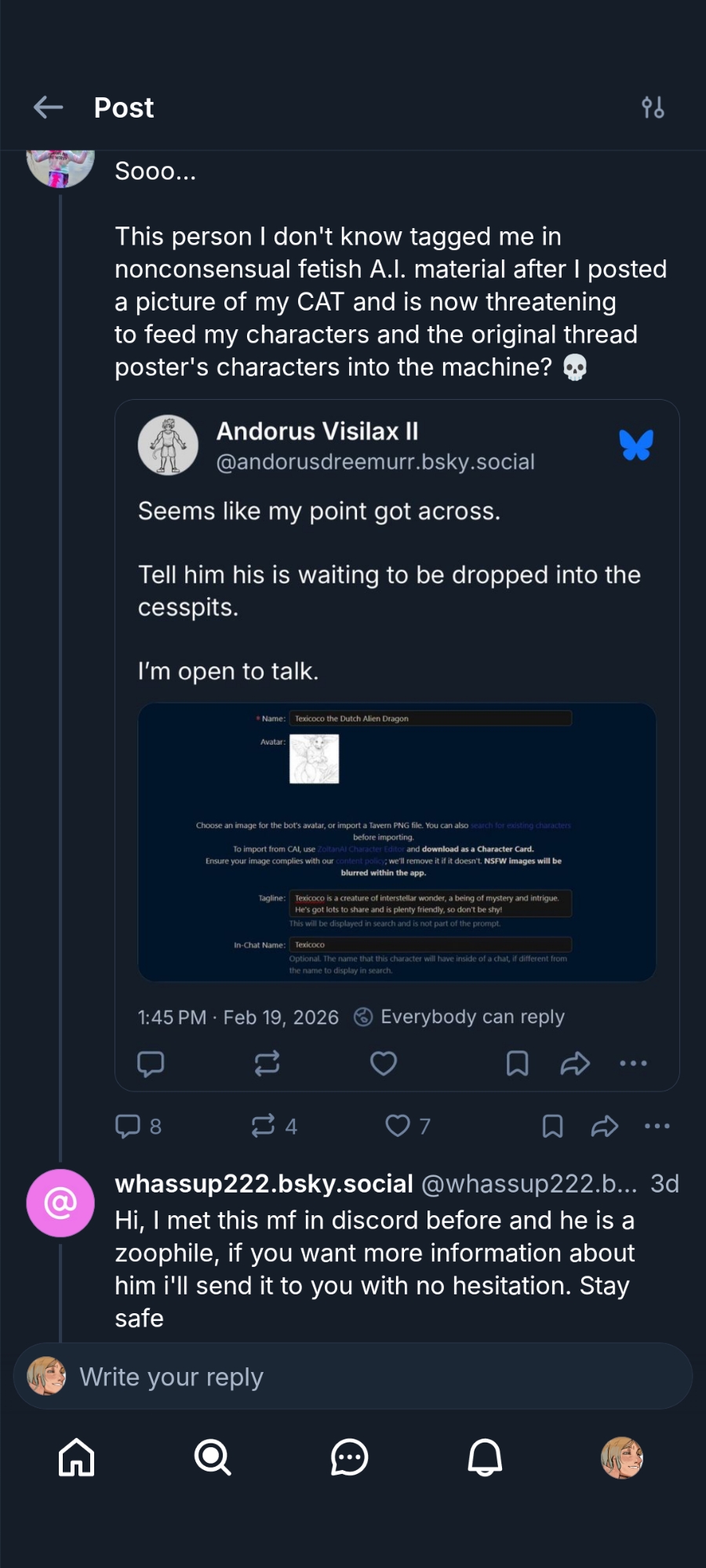Open thread preferences settings icon
The image size is (706, 1568).
pos(653,107)
